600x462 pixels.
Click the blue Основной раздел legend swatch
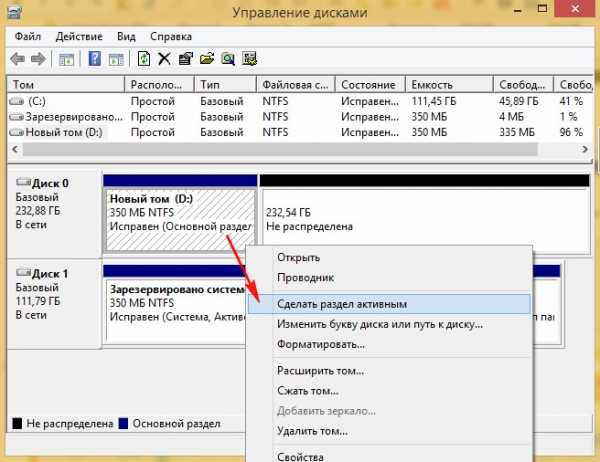pos(123,424)
